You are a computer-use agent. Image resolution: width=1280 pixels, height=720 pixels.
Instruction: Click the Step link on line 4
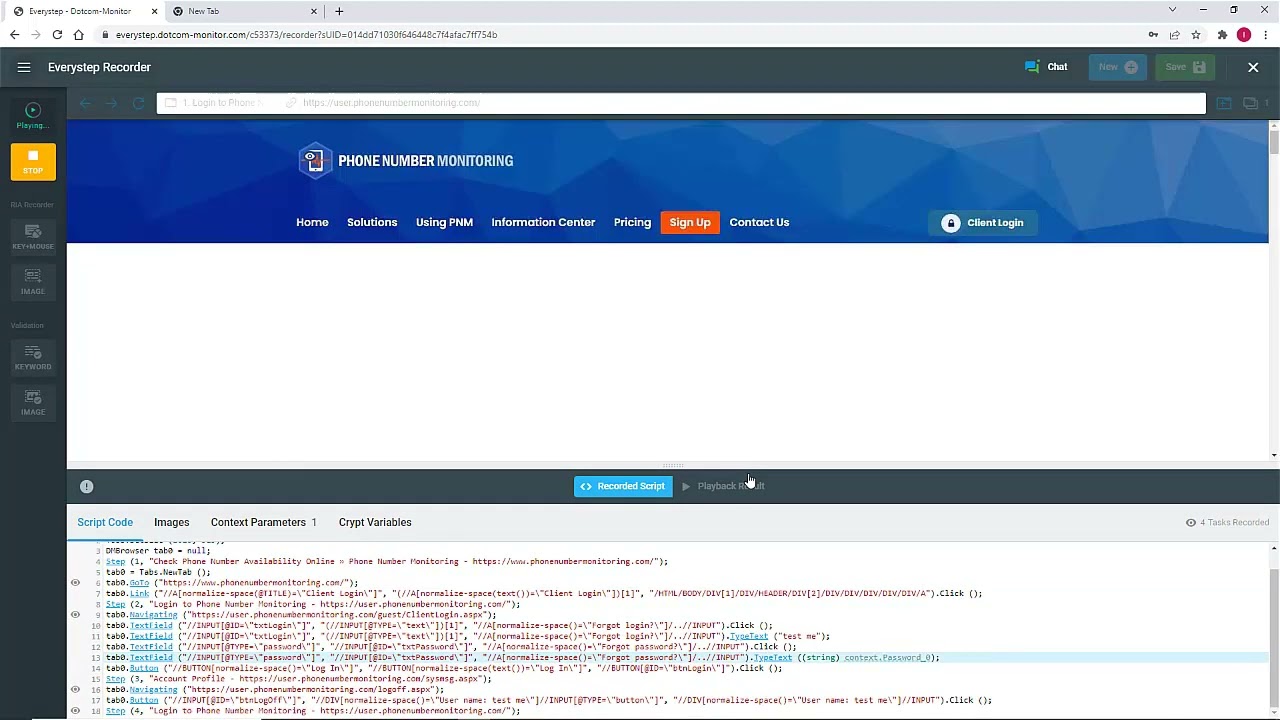[x=115, y=561]
